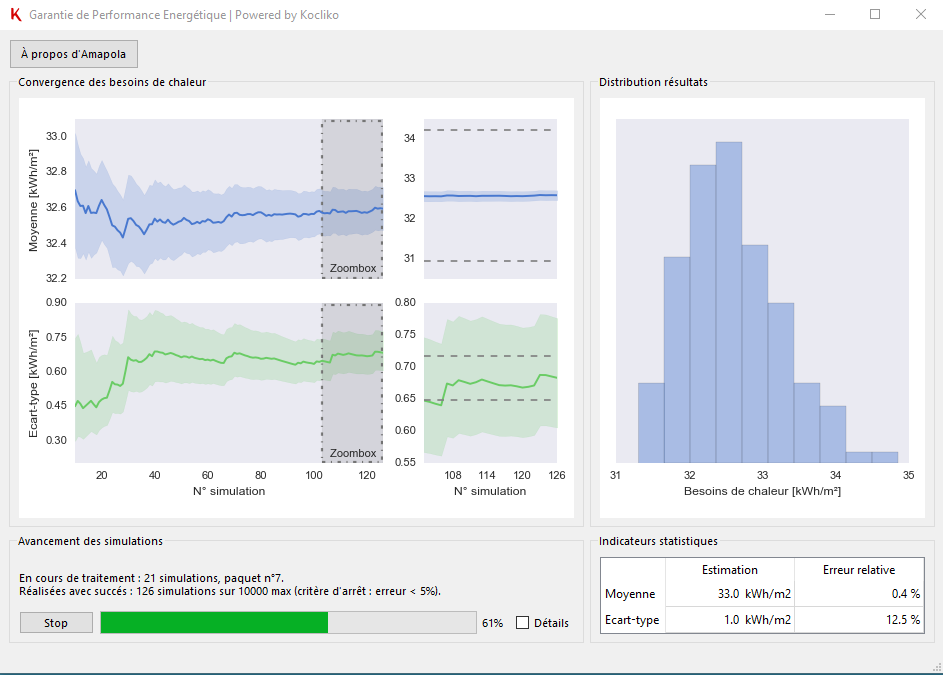943x675 pixels.
Task: Click the 'Avancement des simulations' group title
Action: pos(90,541)
